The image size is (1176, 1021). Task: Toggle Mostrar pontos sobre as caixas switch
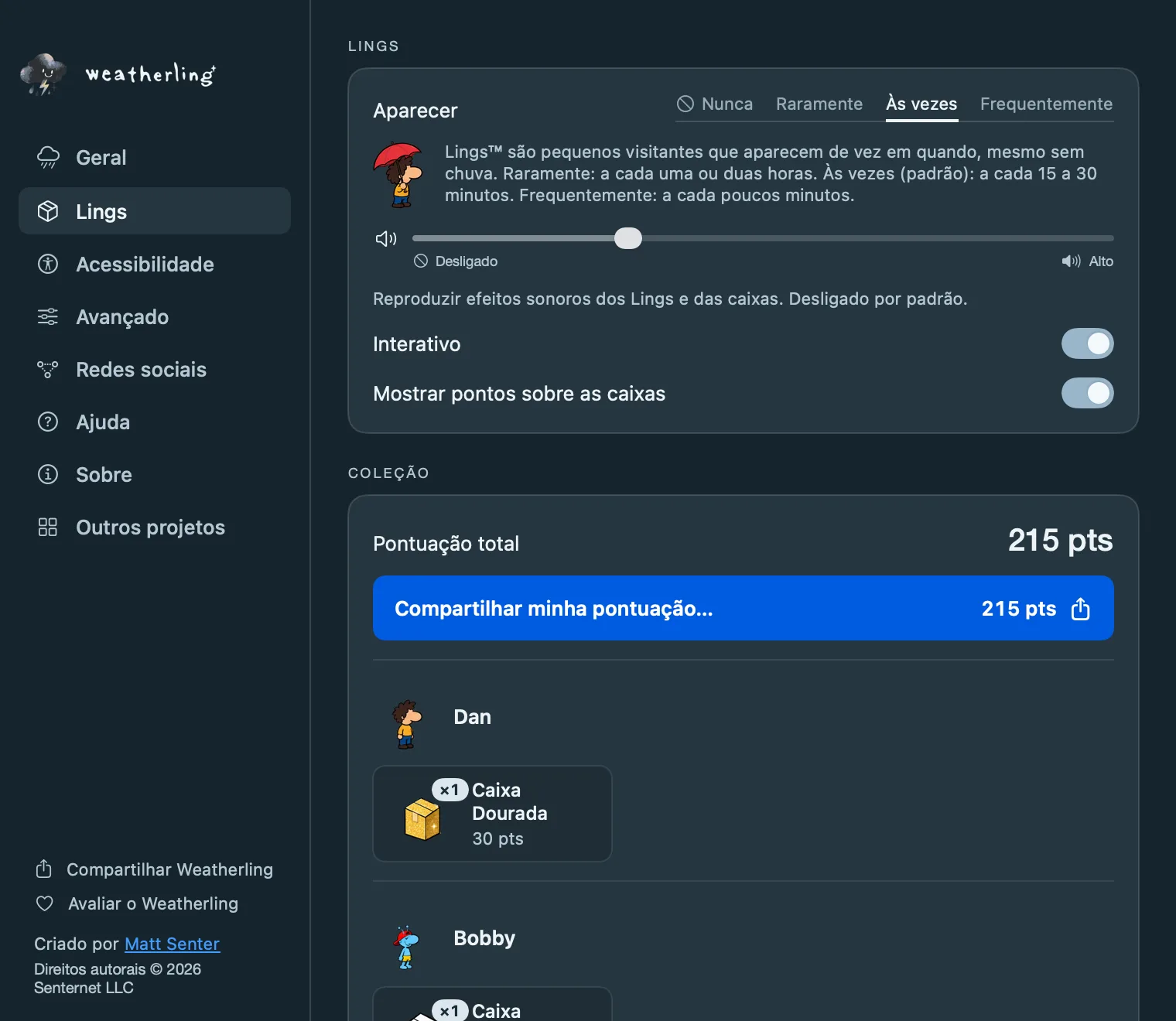point(1087,393)
